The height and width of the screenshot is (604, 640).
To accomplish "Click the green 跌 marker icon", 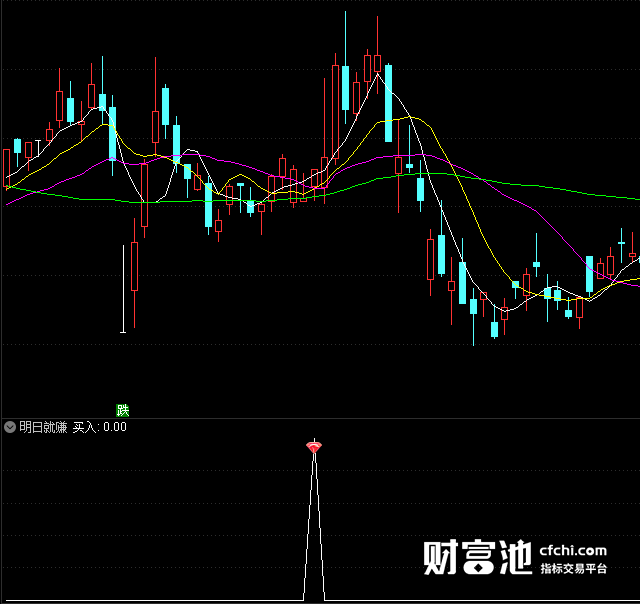I will 122,410.
